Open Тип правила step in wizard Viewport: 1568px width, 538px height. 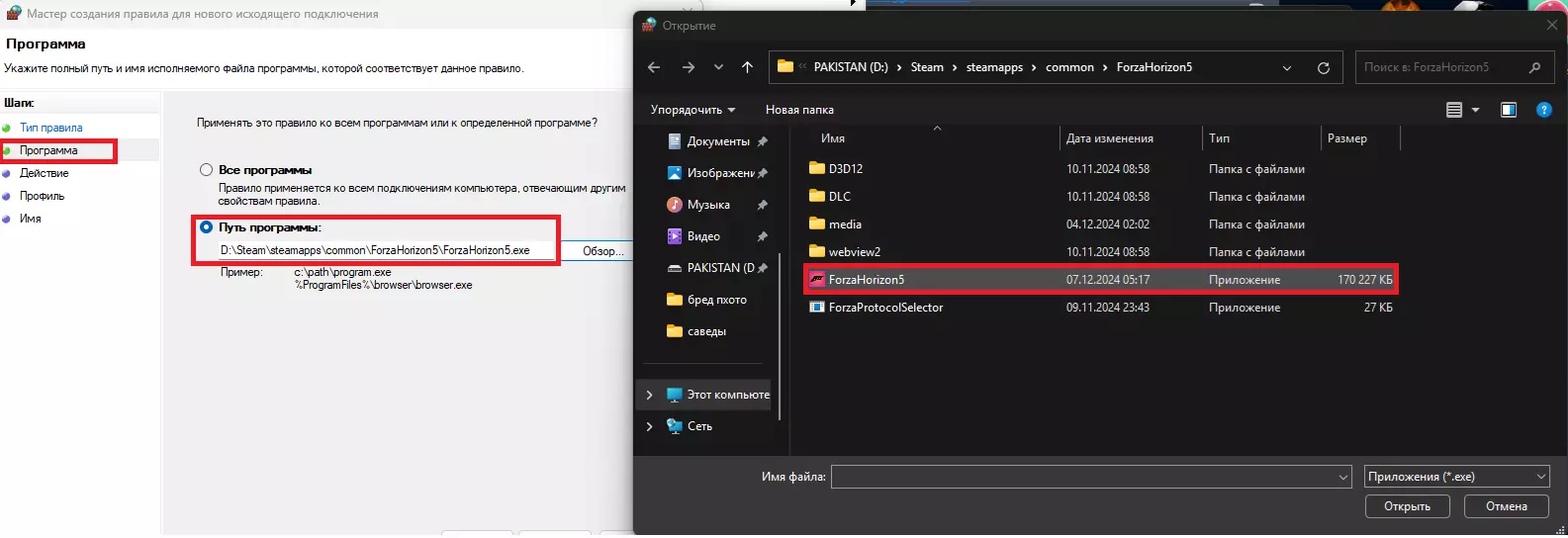(x=51, y=128)
